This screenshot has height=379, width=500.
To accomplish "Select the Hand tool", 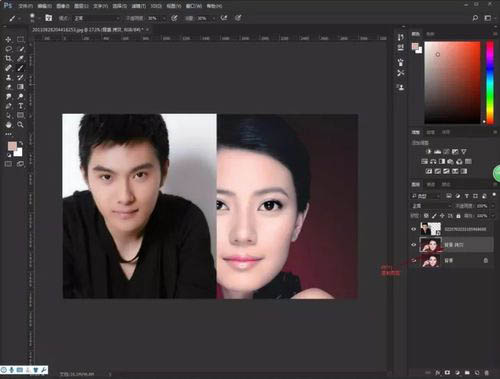I will click(x=8, y=125).
